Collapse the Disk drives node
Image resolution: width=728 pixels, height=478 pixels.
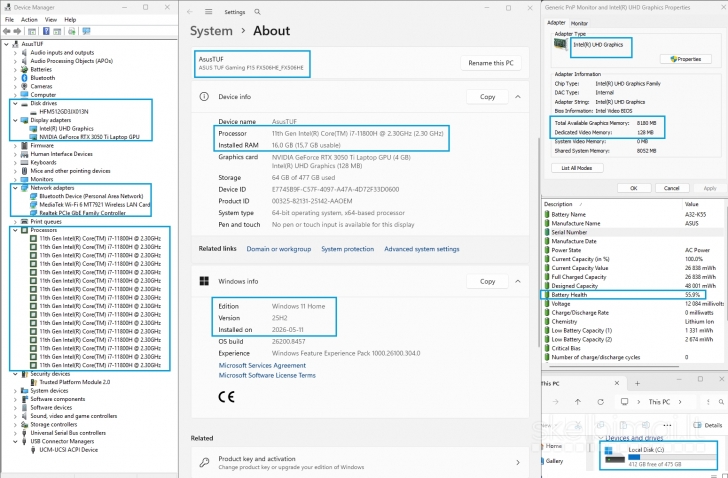(15, 103)
